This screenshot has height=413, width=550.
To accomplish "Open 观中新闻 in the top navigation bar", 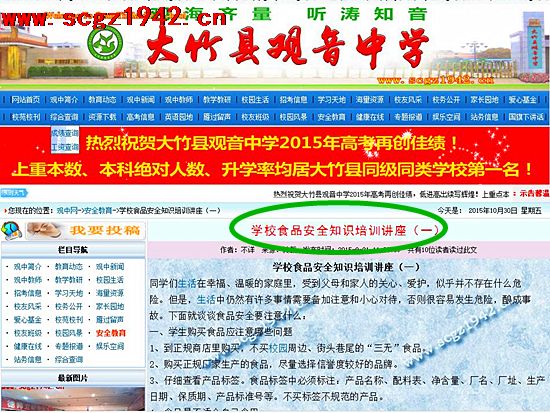I will 141,100.
